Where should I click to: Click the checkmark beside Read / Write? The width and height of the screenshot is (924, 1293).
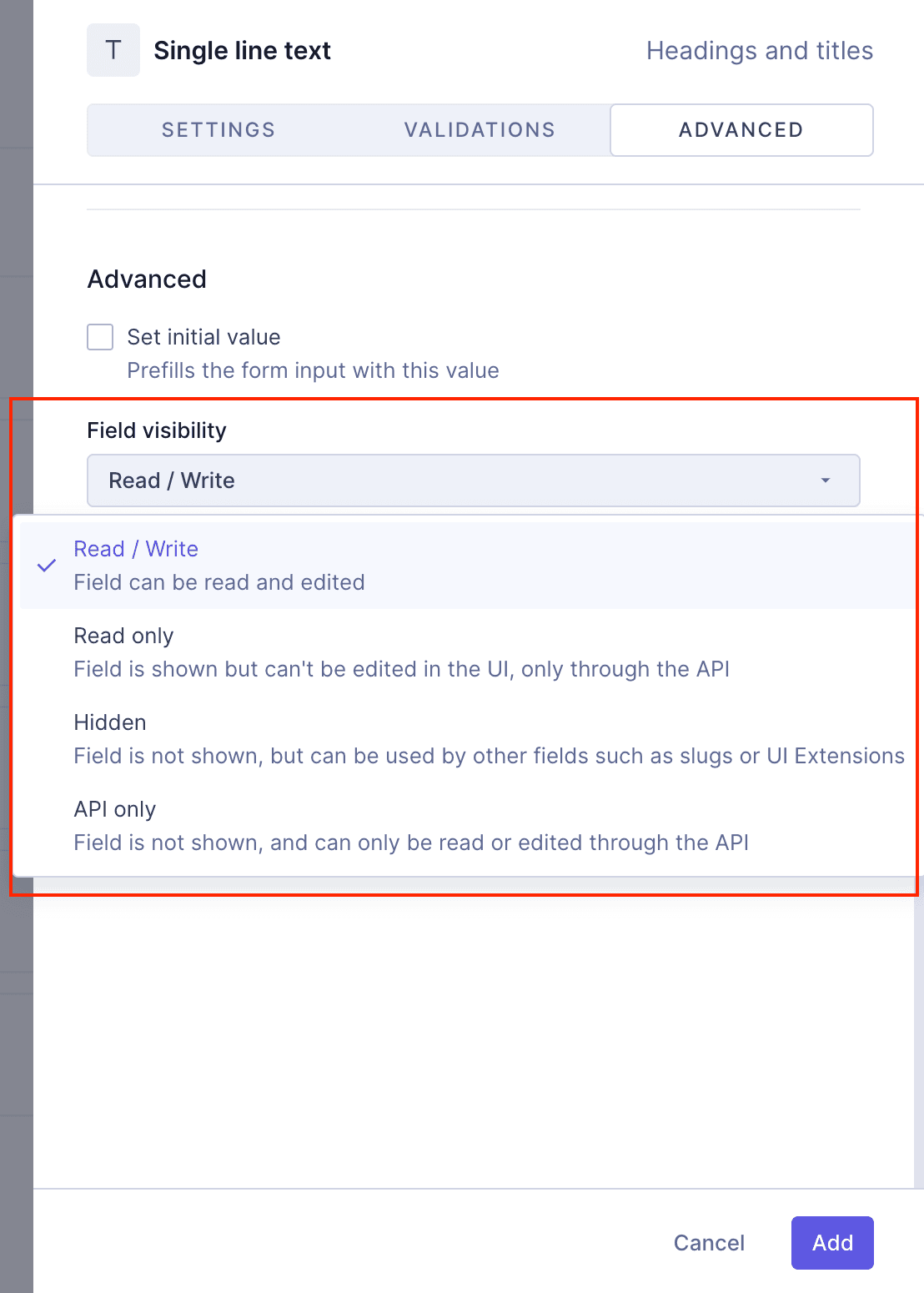pyautogui.click(x=47, y=566)
